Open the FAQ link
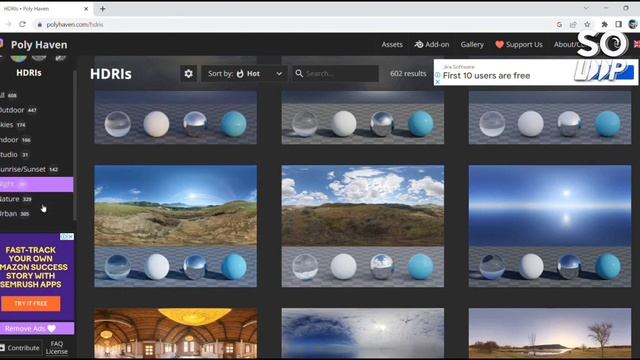The height and width of the screenshot is (360, 640). [57, 344]
